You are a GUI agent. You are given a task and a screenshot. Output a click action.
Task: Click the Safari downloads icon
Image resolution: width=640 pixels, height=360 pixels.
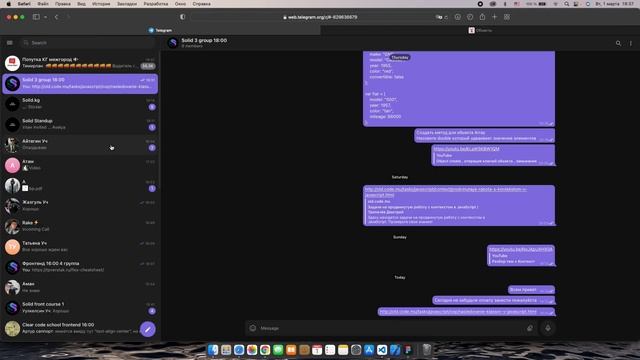(458, 17)
